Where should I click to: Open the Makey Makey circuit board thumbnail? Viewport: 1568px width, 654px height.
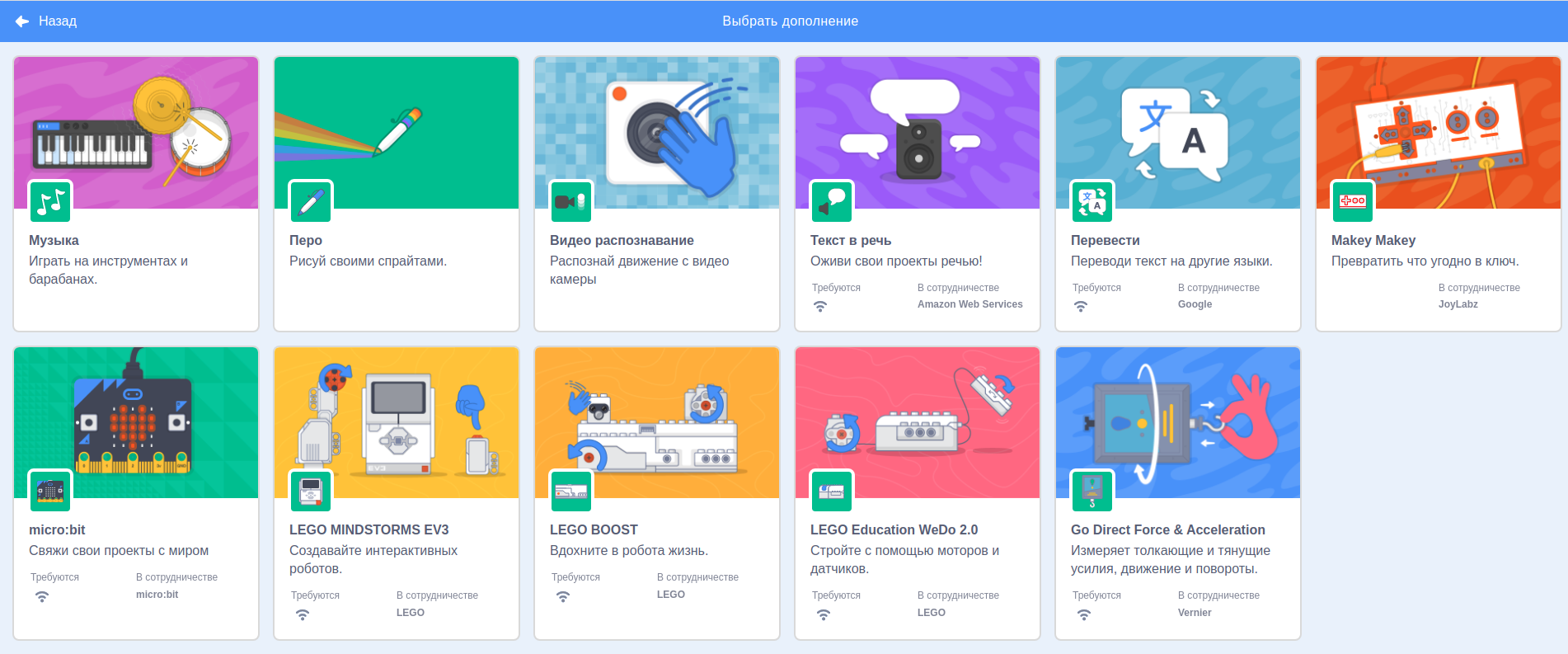pyautogui.click(x=1439, y=132)
